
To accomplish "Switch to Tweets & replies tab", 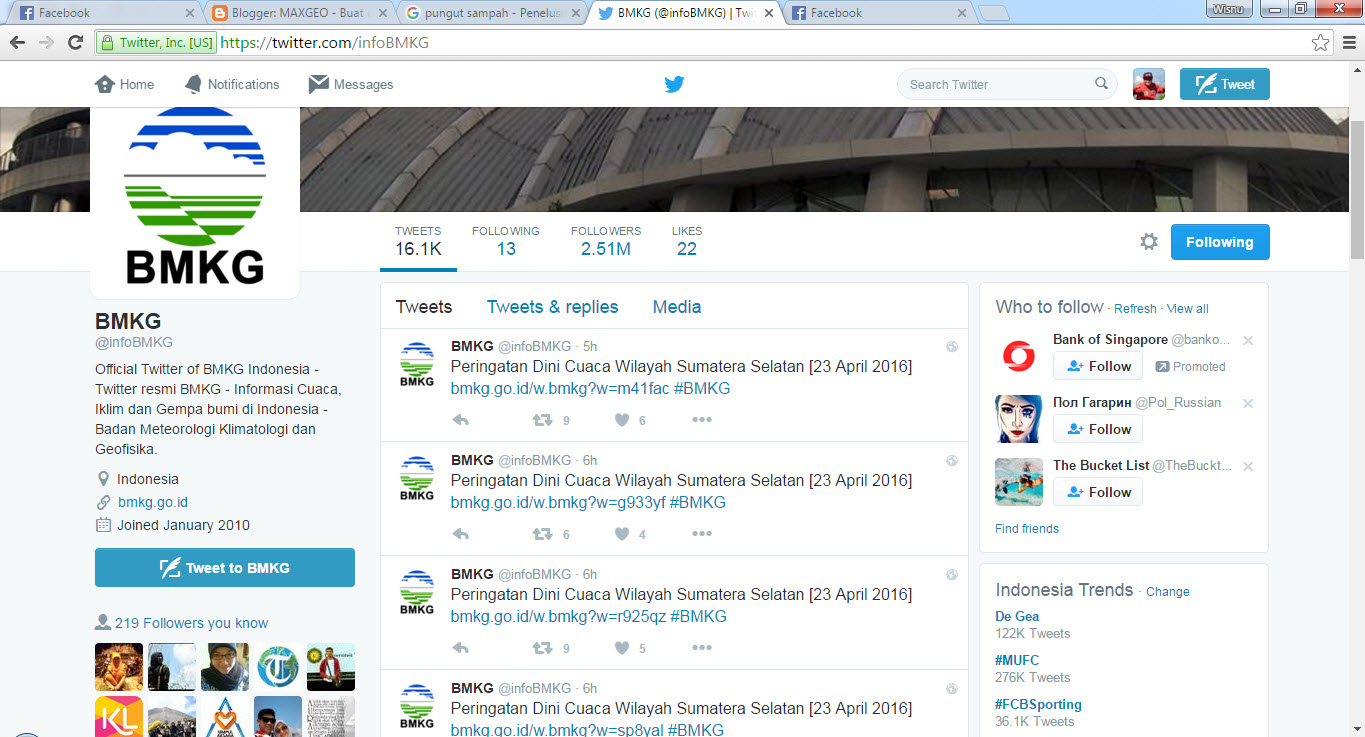I will 552,307.
